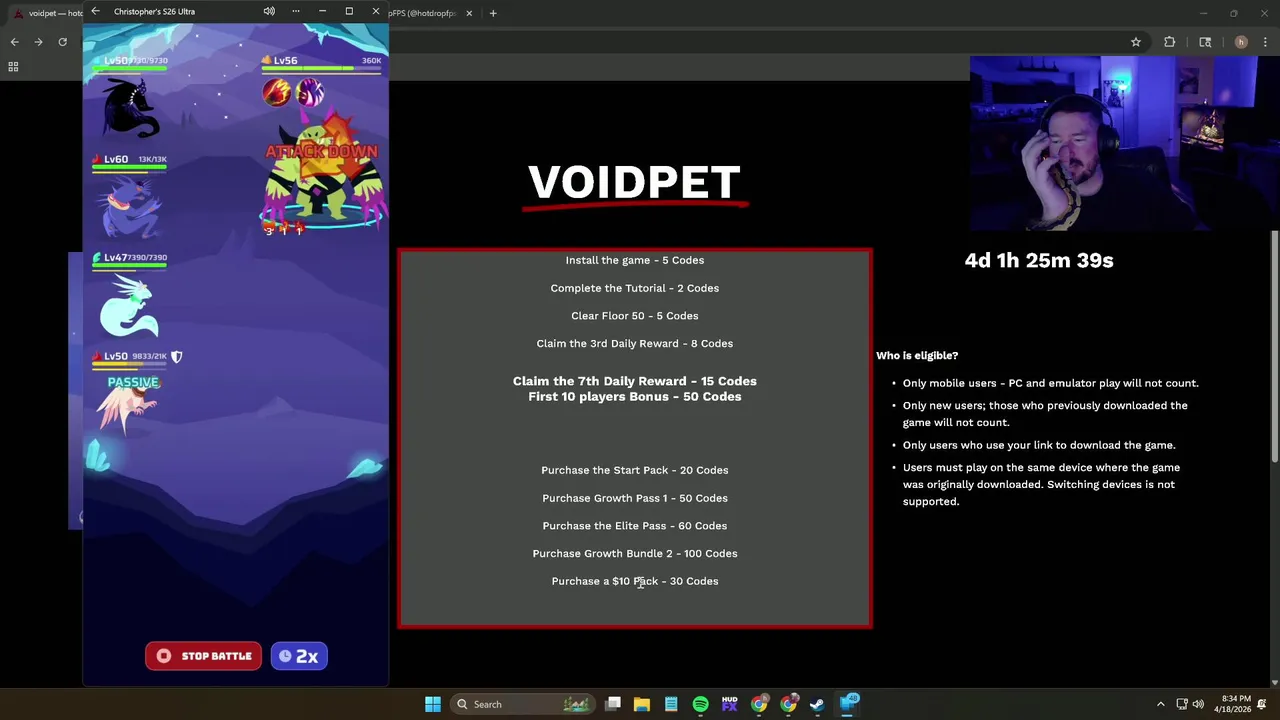Click the browser back button
Image resolution: width=1280 pixels, height=720 pixels.
point(14,42)
